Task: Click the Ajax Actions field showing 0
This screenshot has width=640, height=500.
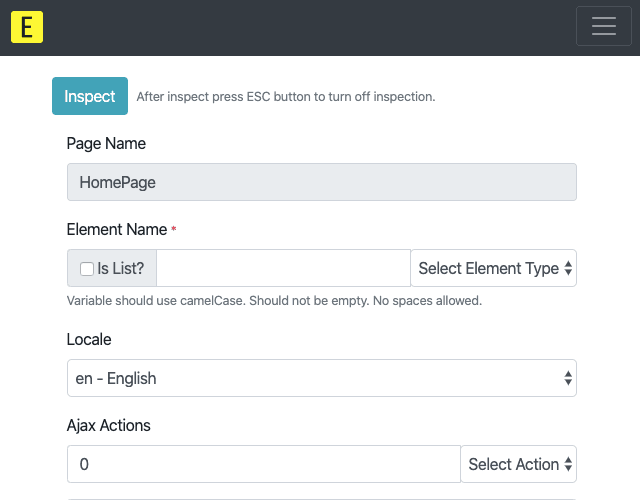Action: point(264,464)
